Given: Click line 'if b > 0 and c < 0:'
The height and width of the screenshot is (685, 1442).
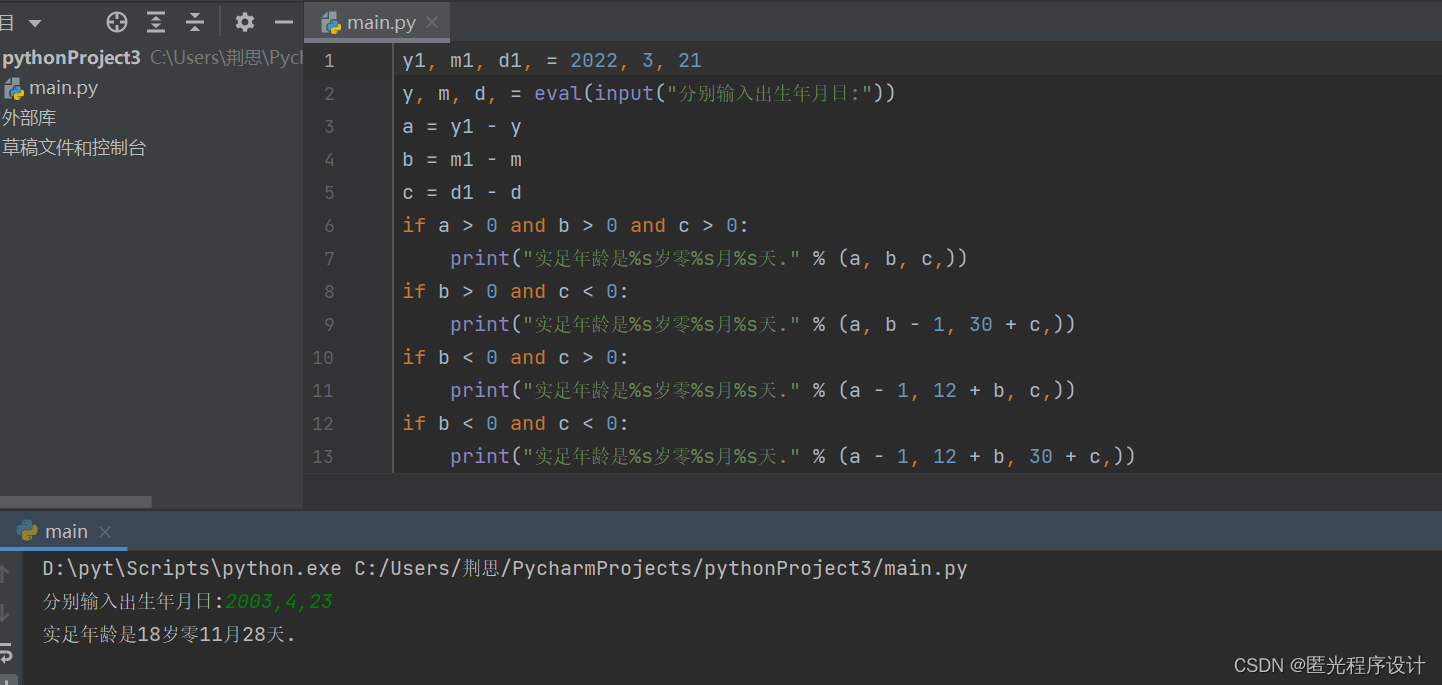Looking at the screenshot, I should coord(516,292).
